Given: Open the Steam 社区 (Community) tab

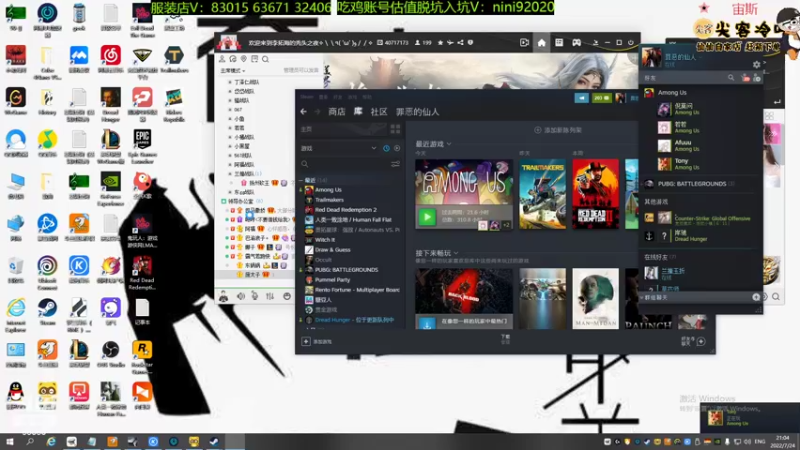Looking at the screenshot, I should click(x=379, y=112).
